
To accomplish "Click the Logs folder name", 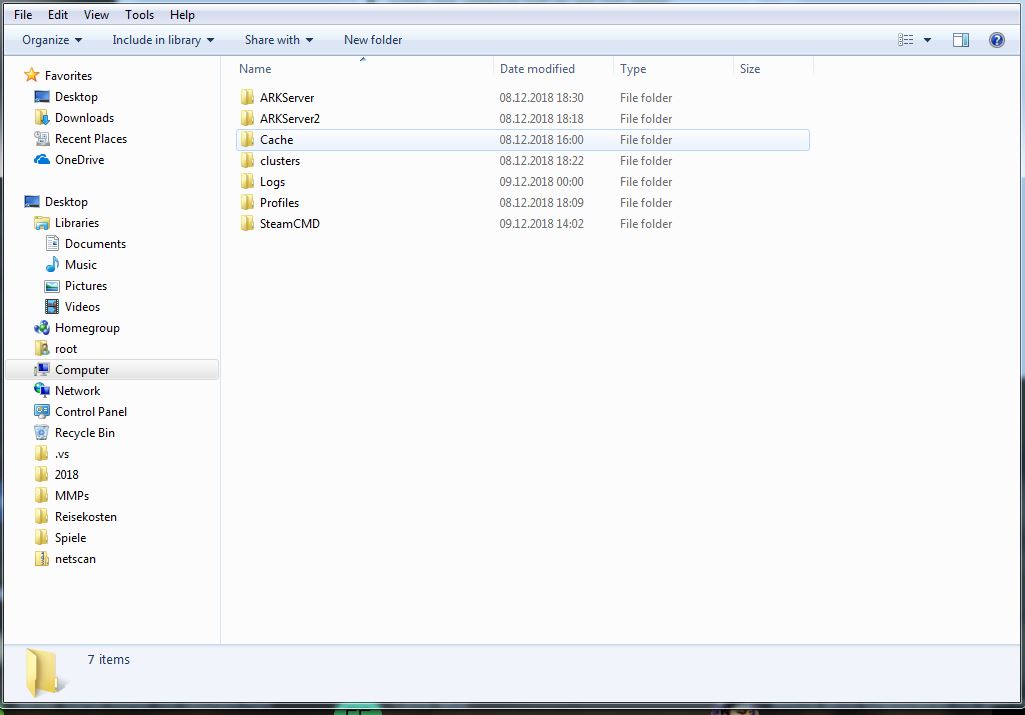I will point(273,182).
